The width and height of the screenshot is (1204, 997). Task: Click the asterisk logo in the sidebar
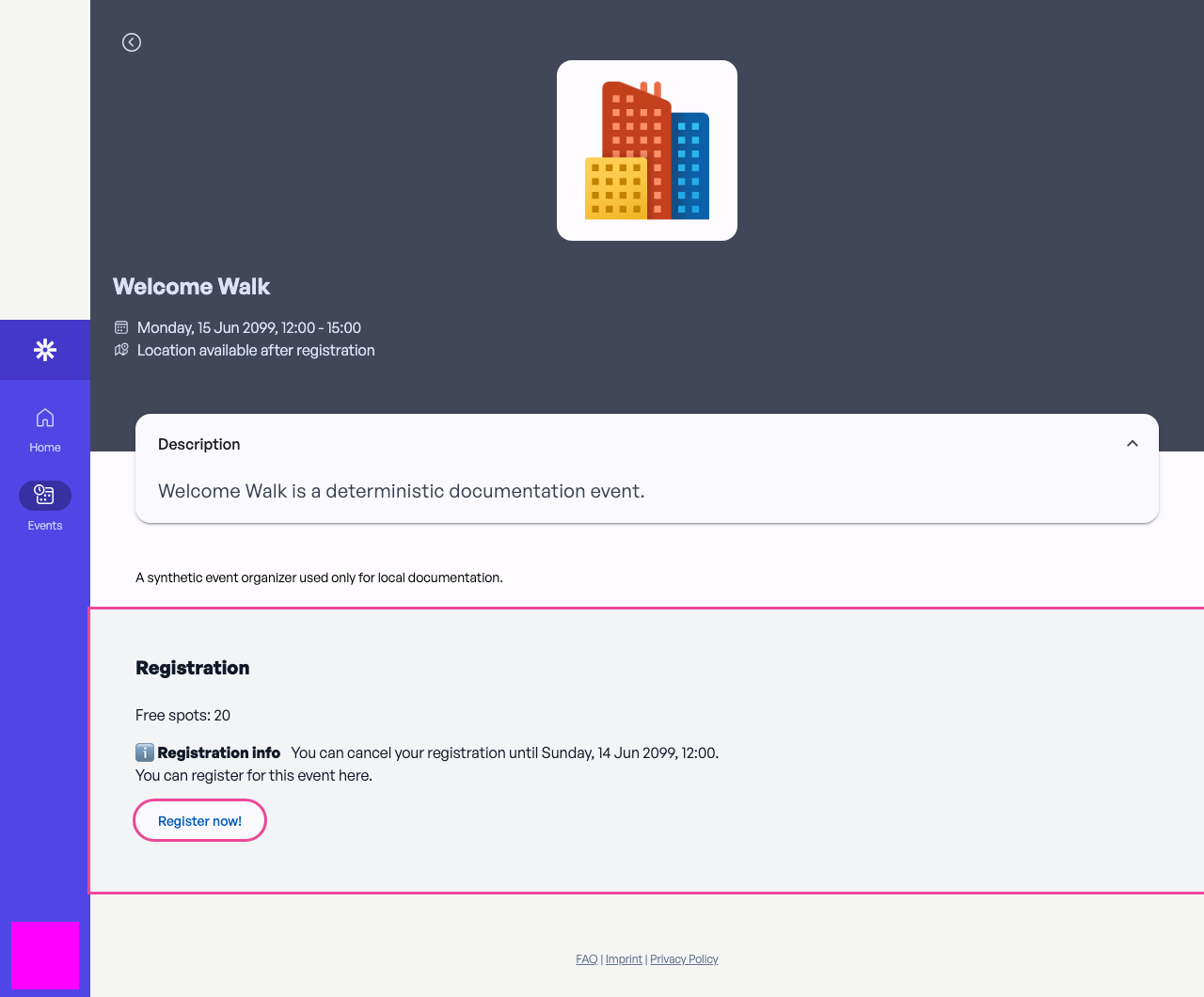pos(45,350)
